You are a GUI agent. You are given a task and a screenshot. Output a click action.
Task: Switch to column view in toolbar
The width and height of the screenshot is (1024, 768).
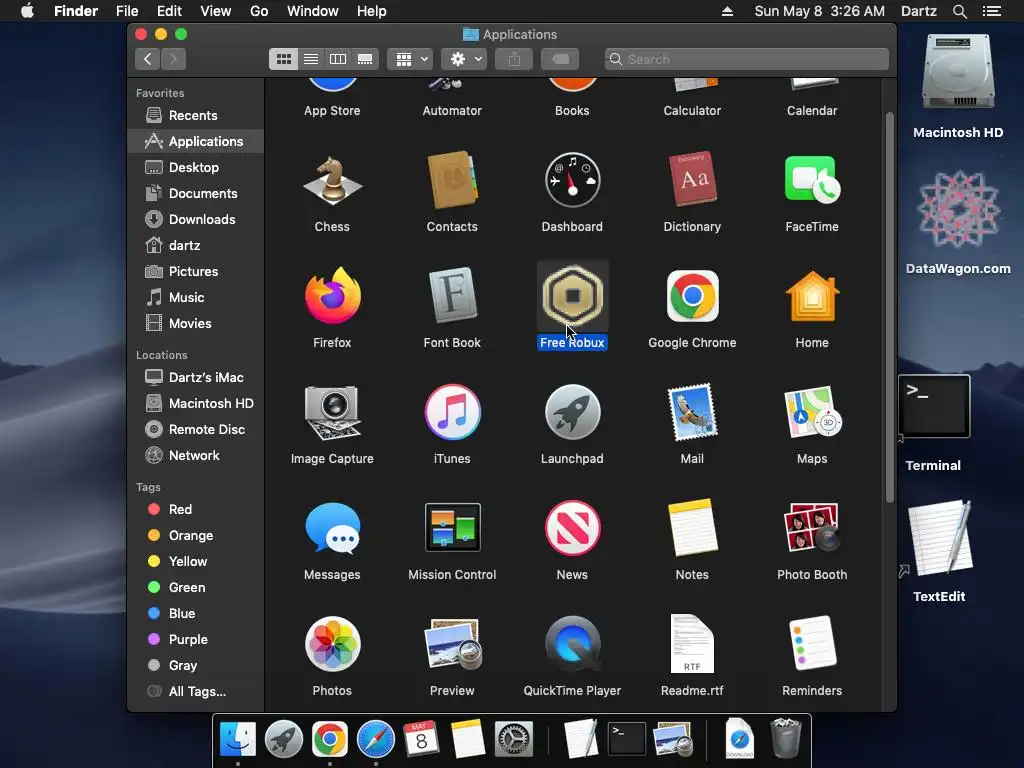(338, 59)
